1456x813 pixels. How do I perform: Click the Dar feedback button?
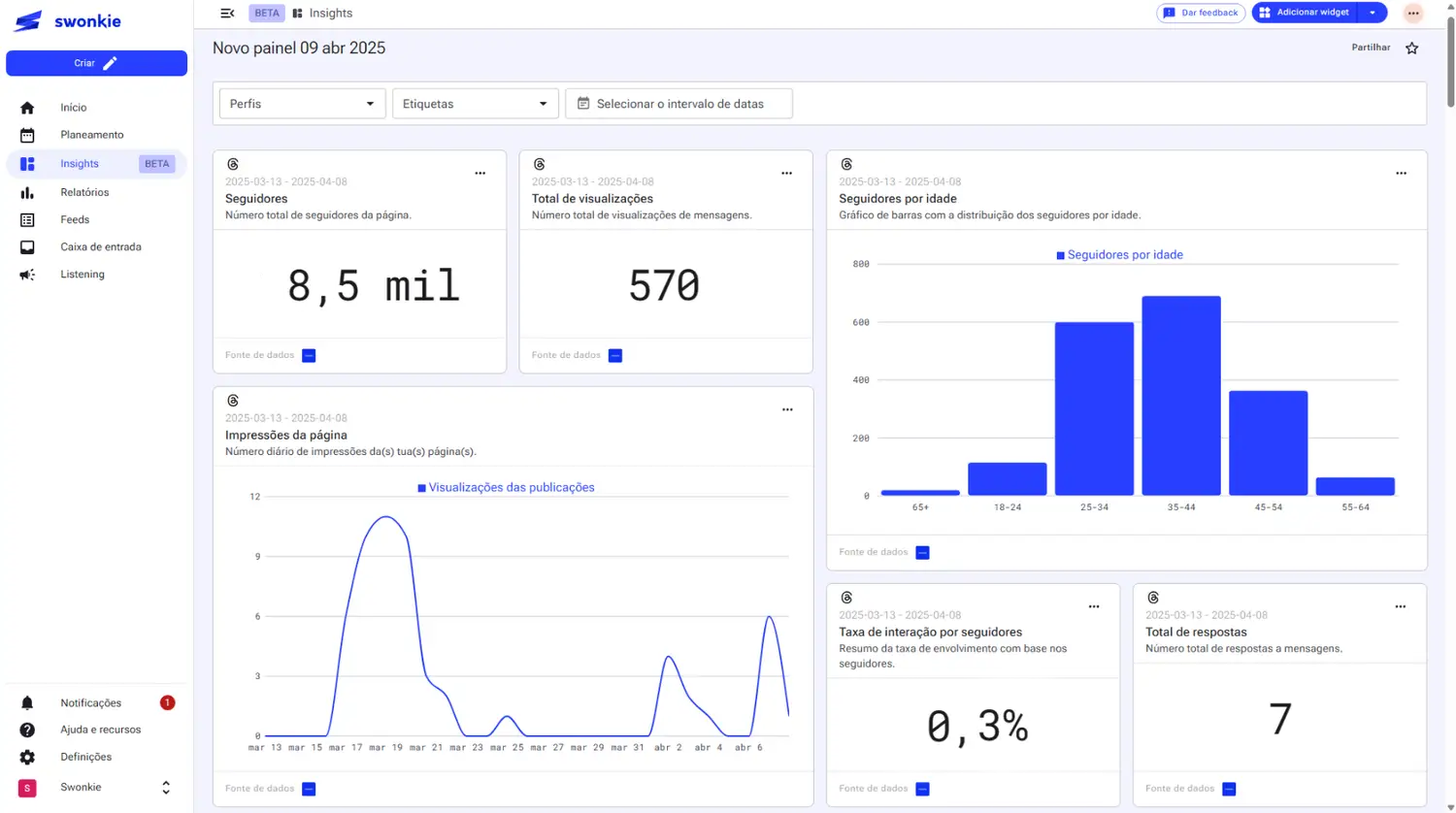(x=1201, y=13)
